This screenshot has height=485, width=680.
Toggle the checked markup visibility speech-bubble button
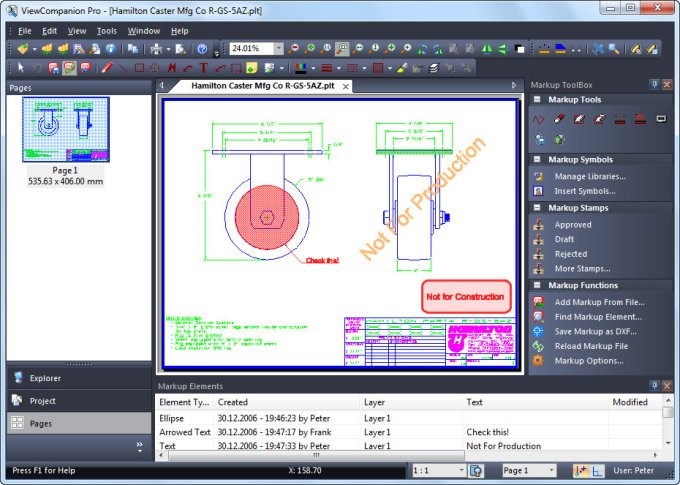(x=69, y=68)
